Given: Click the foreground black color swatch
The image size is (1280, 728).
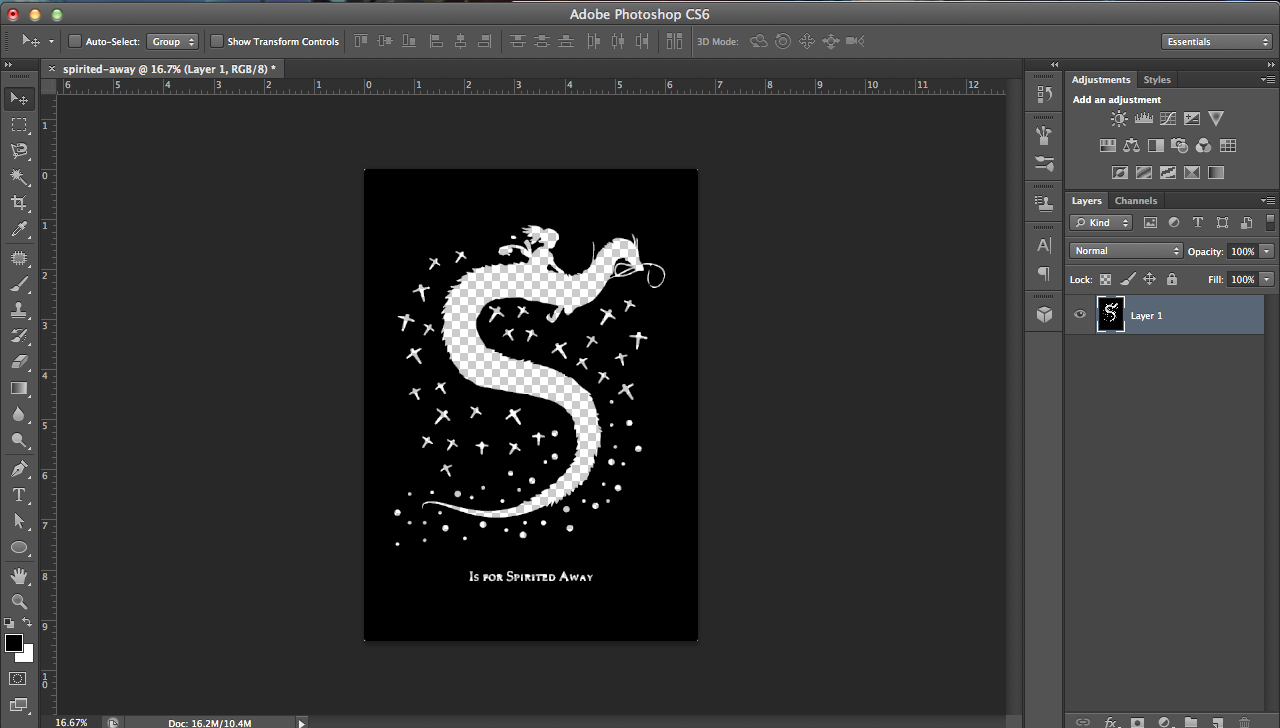Looking at the screenshot, I should (x=14, y=643).
